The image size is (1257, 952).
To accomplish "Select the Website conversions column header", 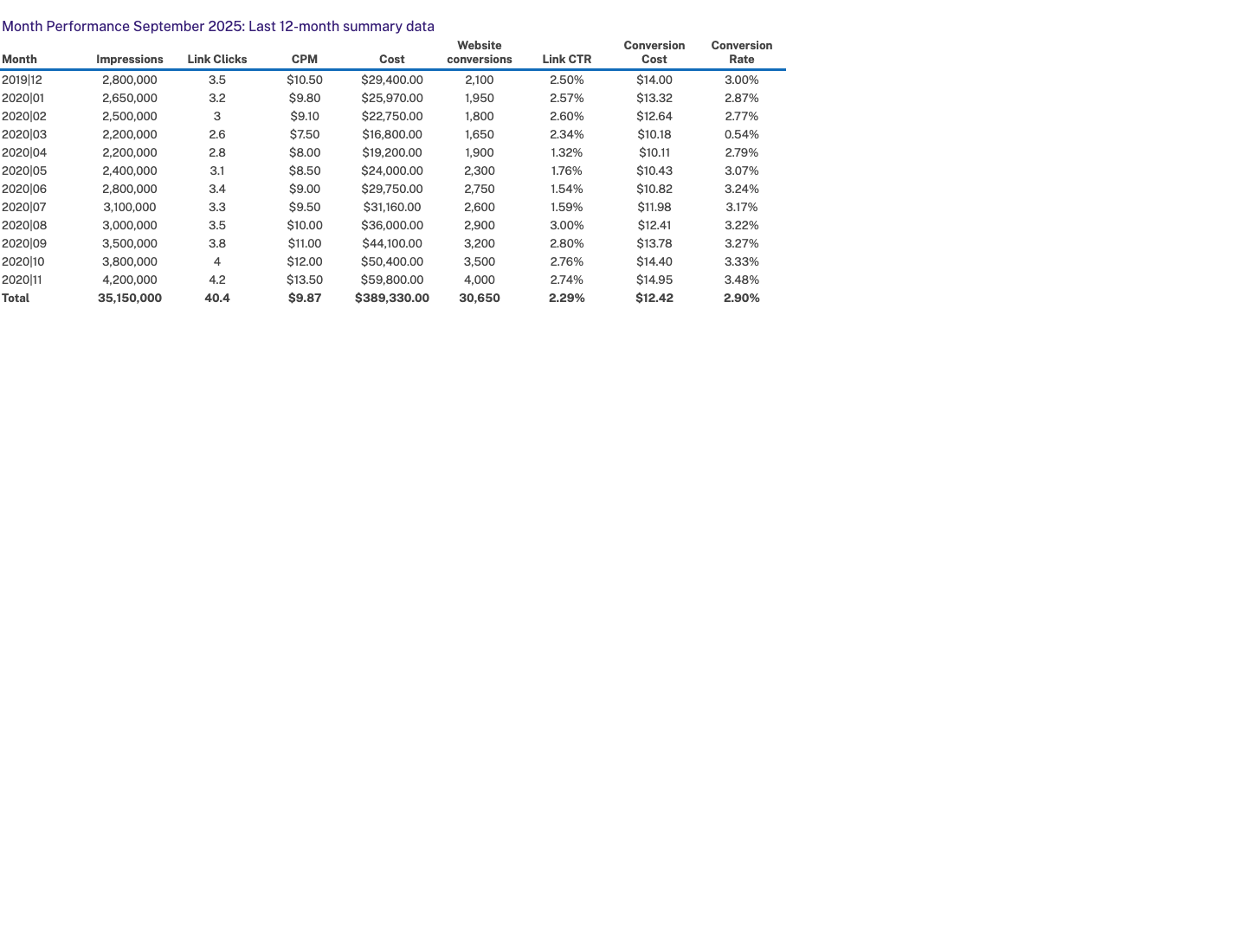I will tap(480, 53).
